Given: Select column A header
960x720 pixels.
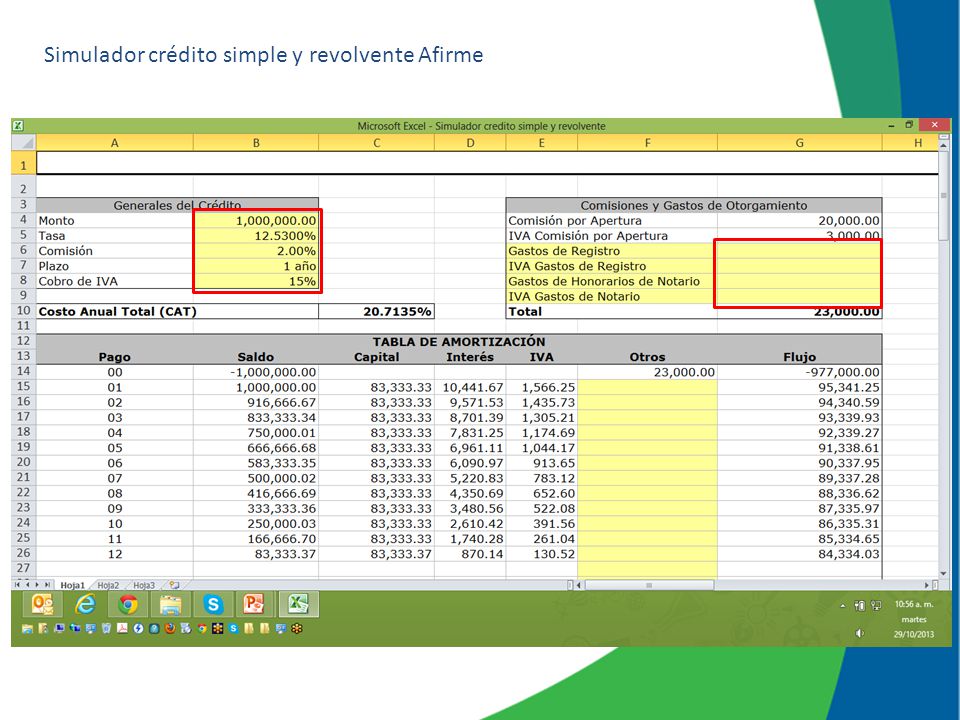Looking at the screenshot, I should [x=114, y=143].
